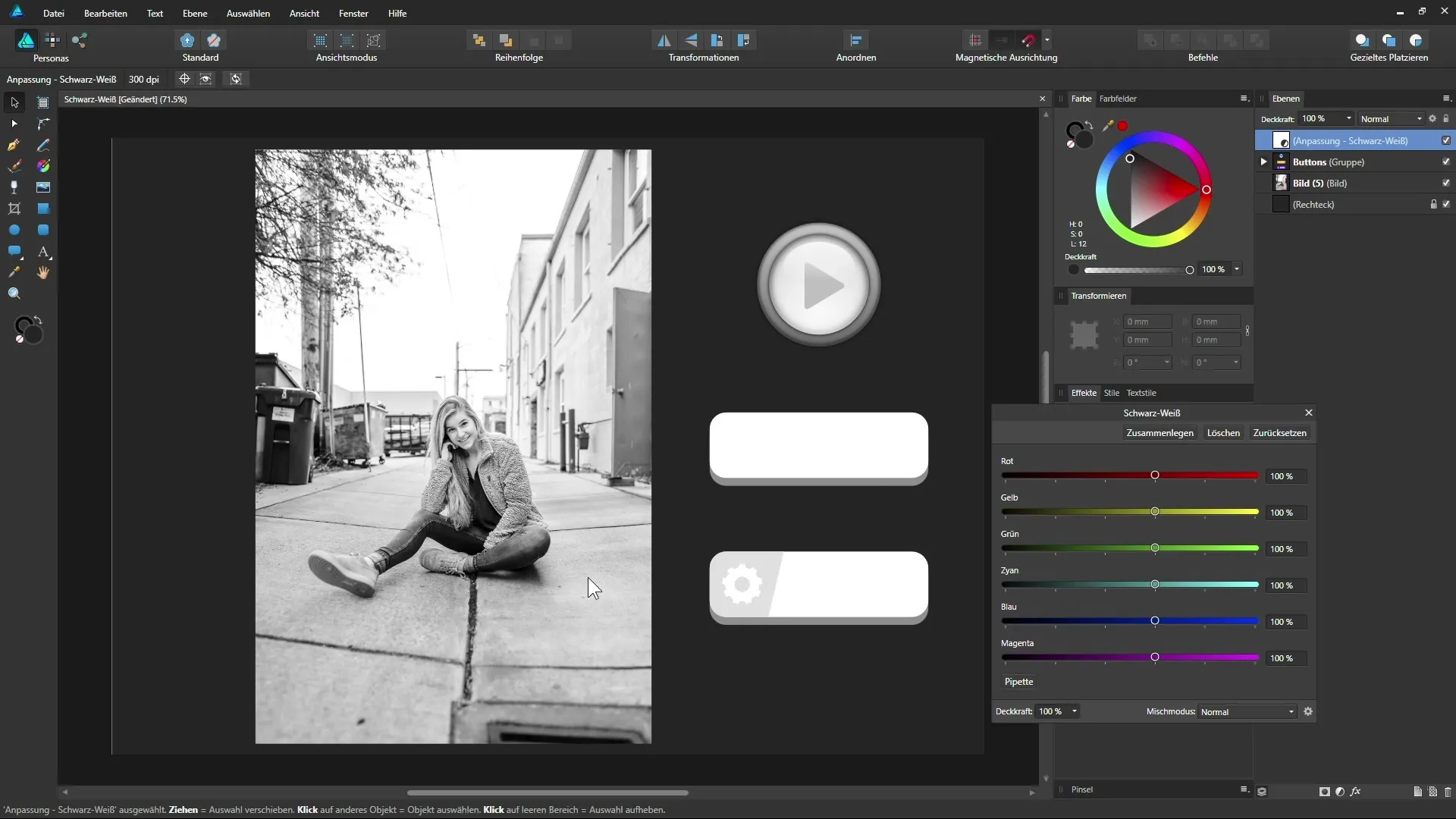
Task: Open the Ansicht menu
Action: 304,13
